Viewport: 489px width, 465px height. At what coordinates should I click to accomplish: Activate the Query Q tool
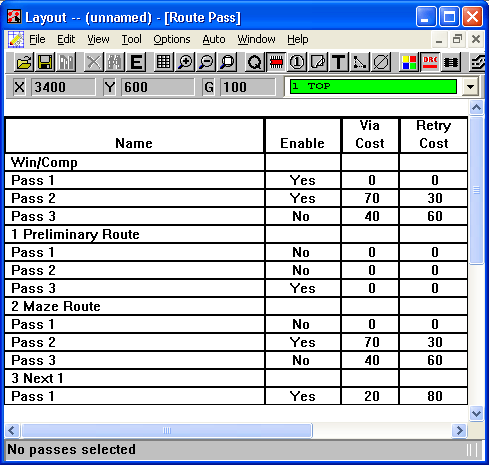click(x=255, y=62)
